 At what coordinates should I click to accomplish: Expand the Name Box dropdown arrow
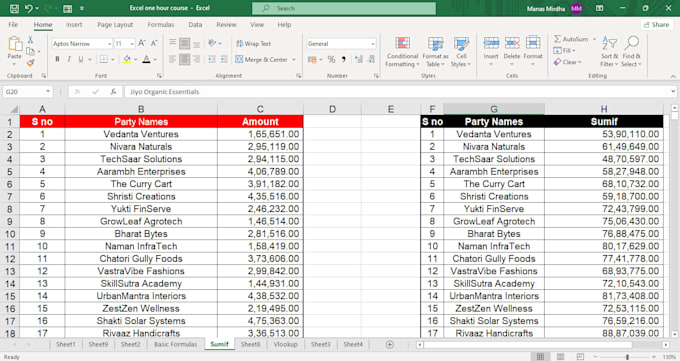click(48, 92)
